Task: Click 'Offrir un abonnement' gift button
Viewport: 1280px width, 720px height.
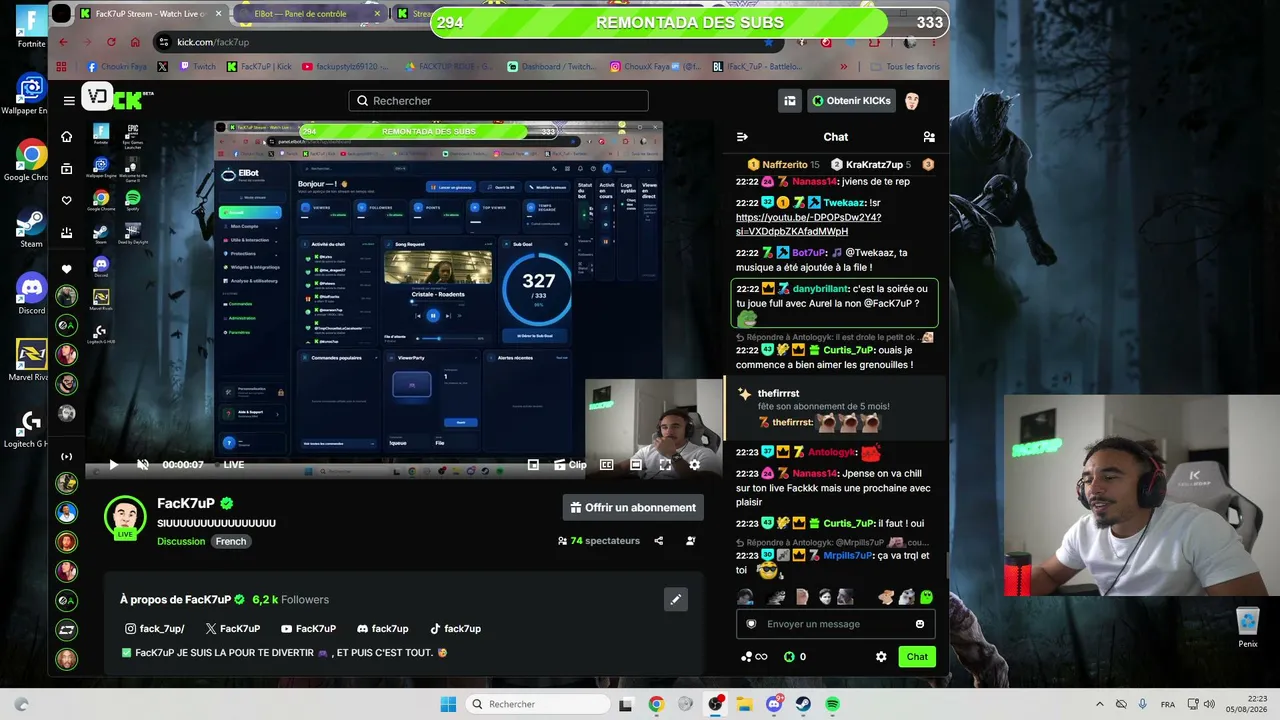Action: (x=633, y=508)
